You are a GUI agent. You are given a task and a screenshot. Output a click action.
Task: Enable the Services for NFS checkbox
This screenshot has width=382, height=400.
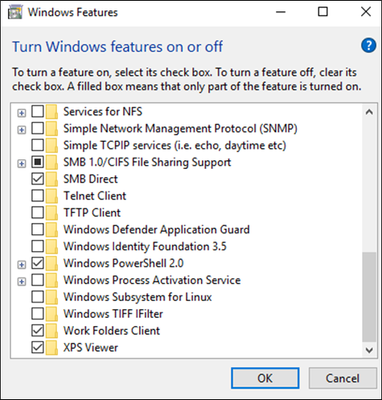pyautogui.click(x=38, y=112)
